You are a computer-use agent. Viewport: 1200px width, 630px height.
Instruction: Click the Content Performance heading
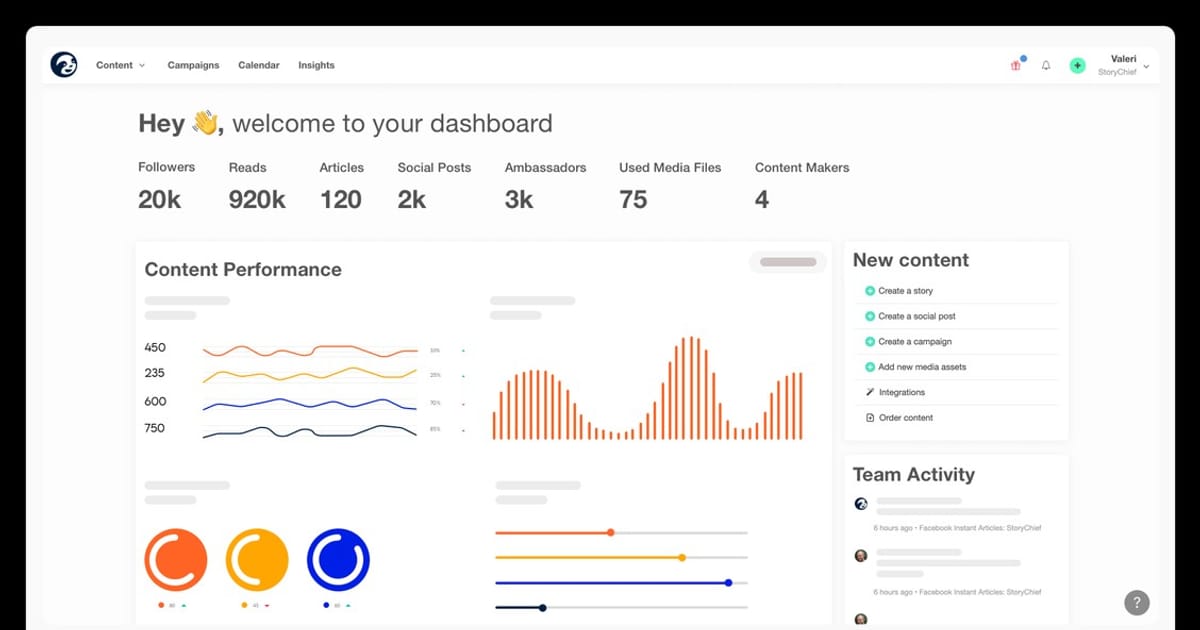pos(243,270)
